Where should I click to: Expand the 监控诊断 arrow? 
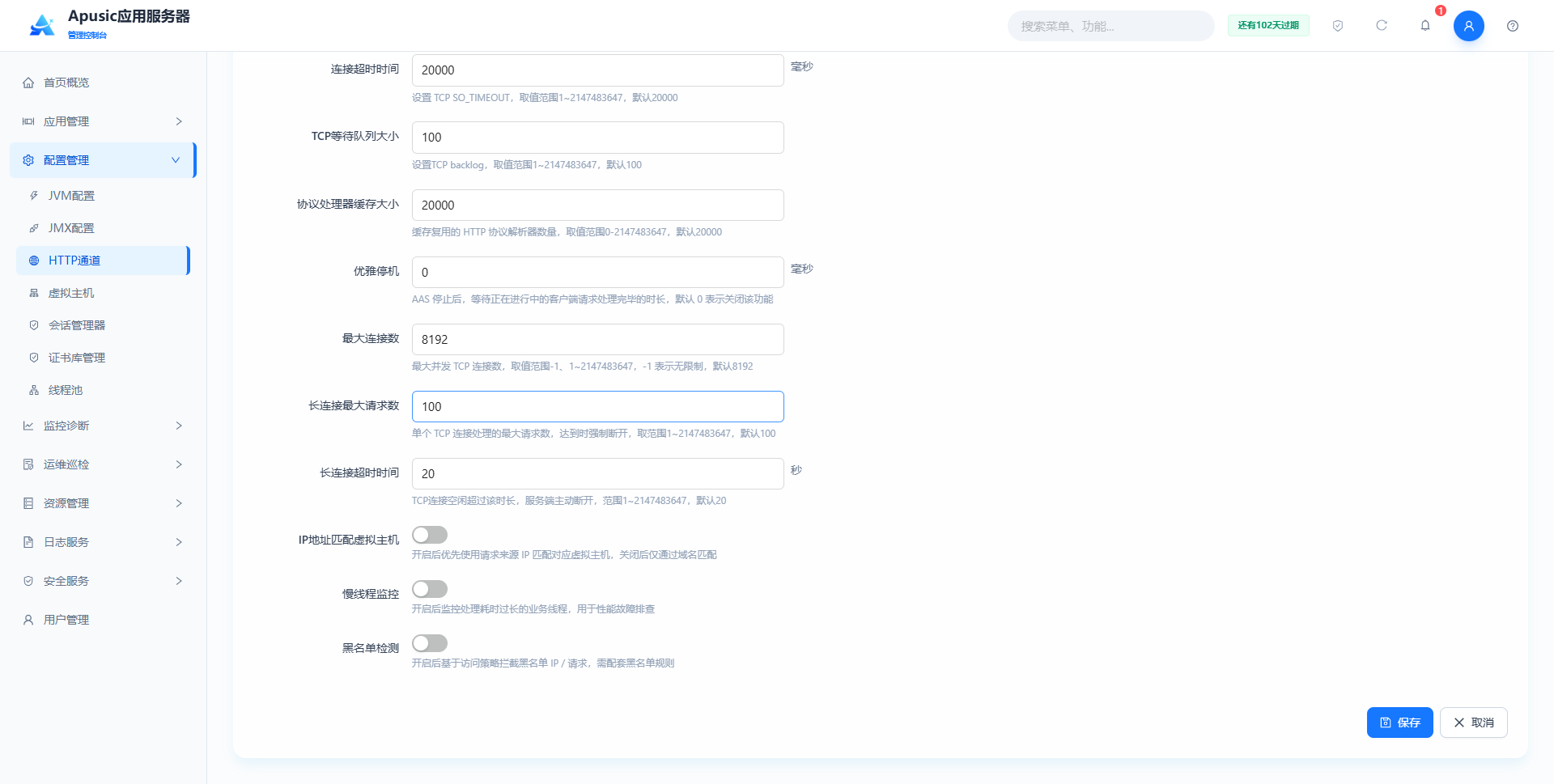[179, 426]
